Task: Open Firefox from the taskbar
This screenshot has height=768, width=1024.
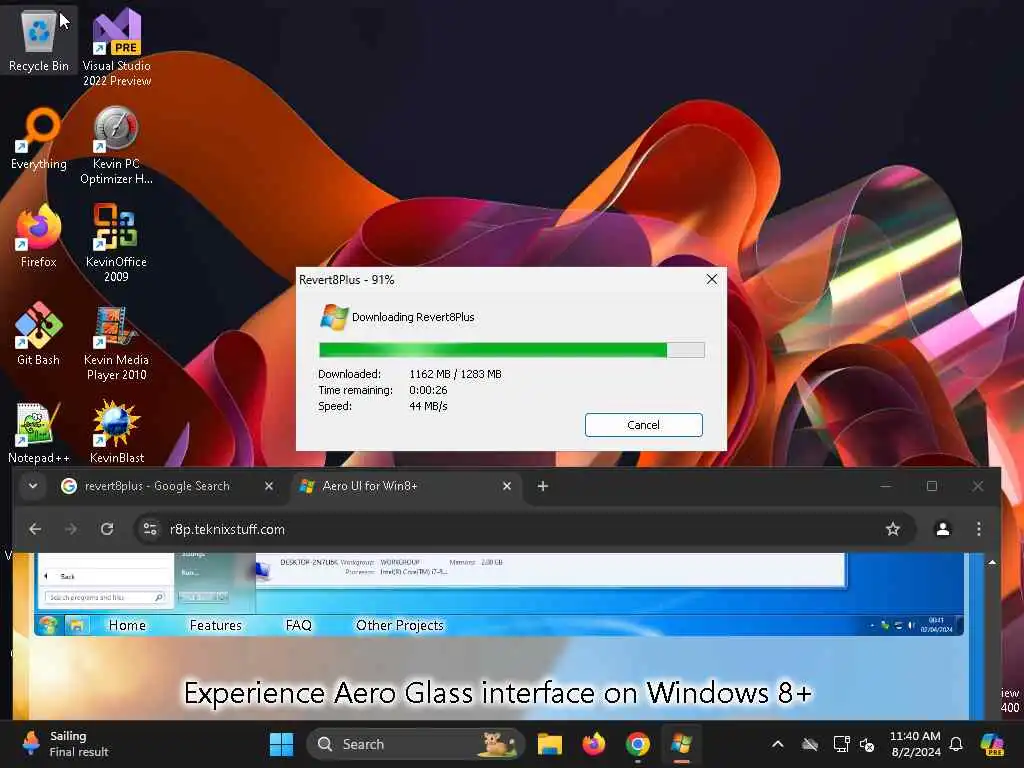Action: point(594,744)
